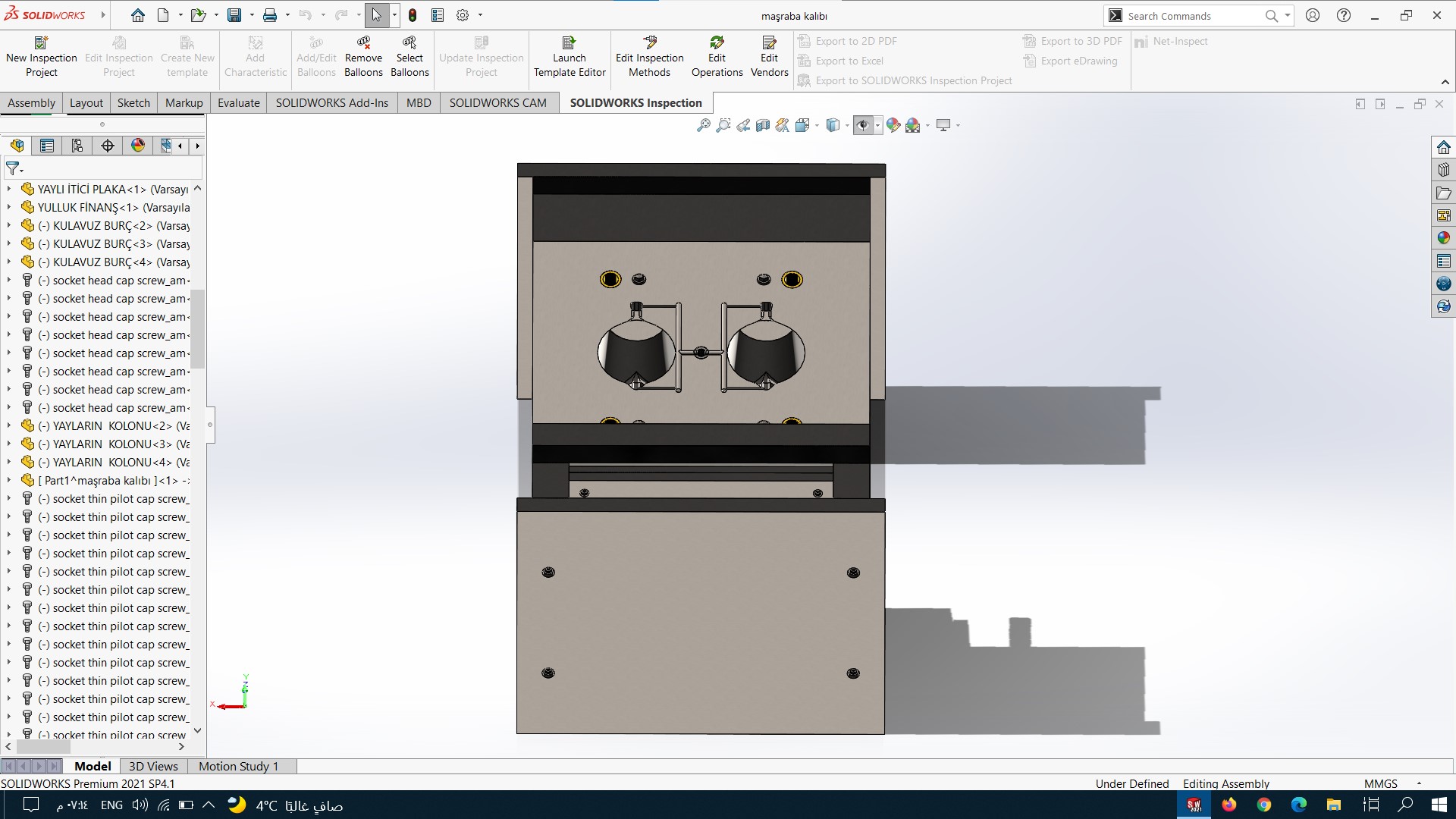Open the Motion Study 1 tab
The image size is (1456, 819).
[238, 766]
